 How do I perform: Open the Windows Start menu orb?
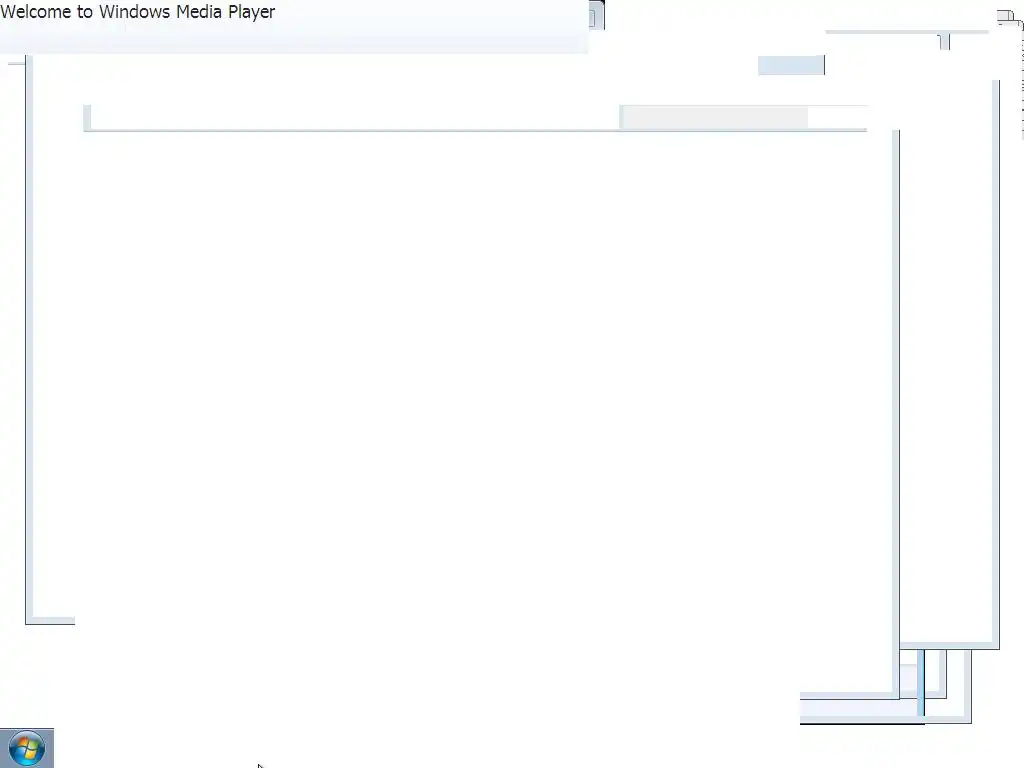point(27,748)
